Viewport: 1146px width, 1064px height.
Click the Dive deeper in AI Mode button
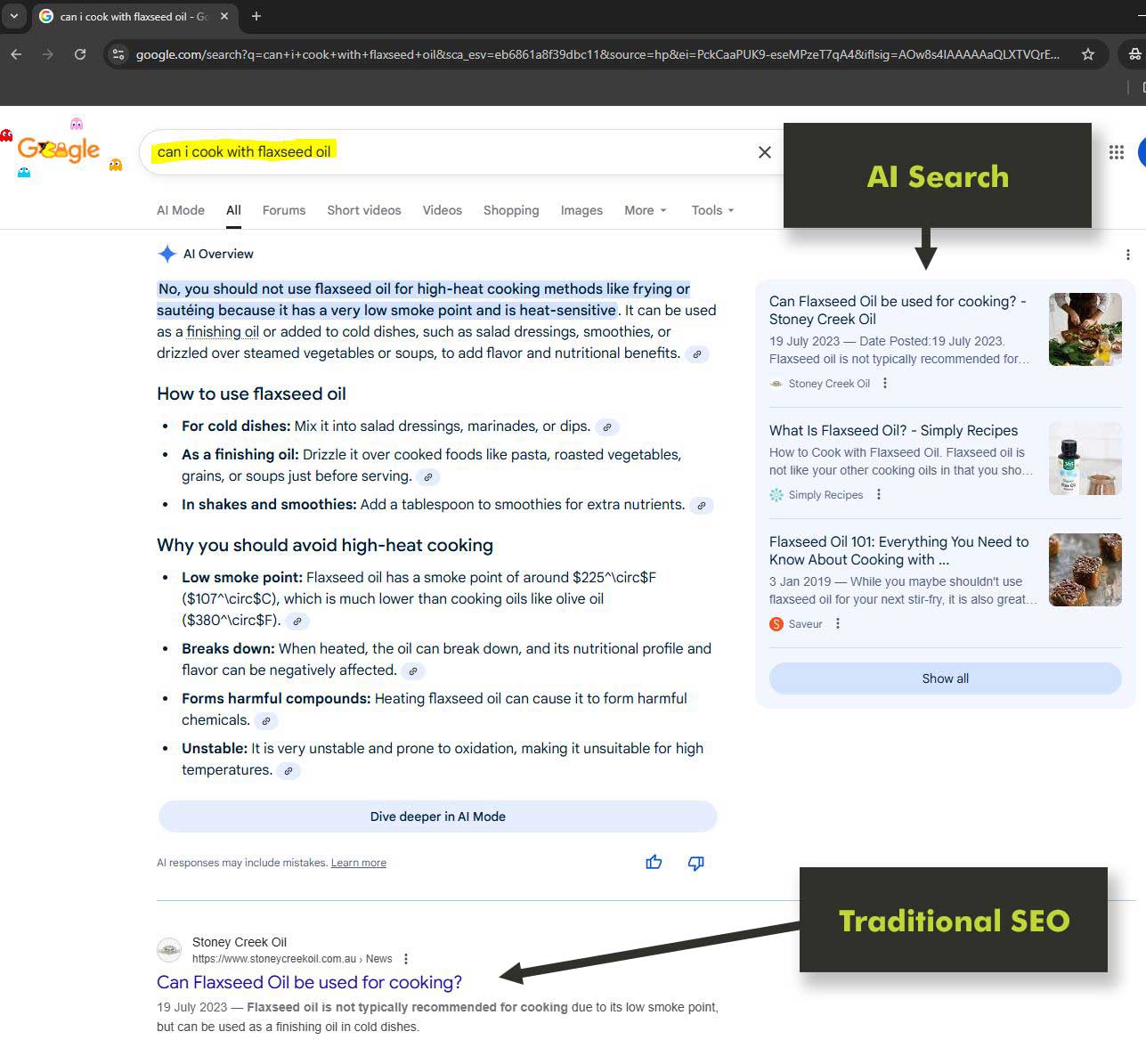pyautogui.click(x=437, y=816)
